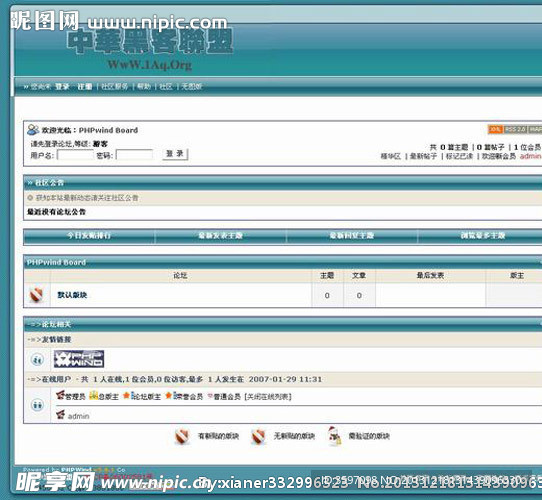Image resolution: width=542 pixels, height=500 pixels.
Task: Click the orange XML feed badge
Action: coord(495,129)
